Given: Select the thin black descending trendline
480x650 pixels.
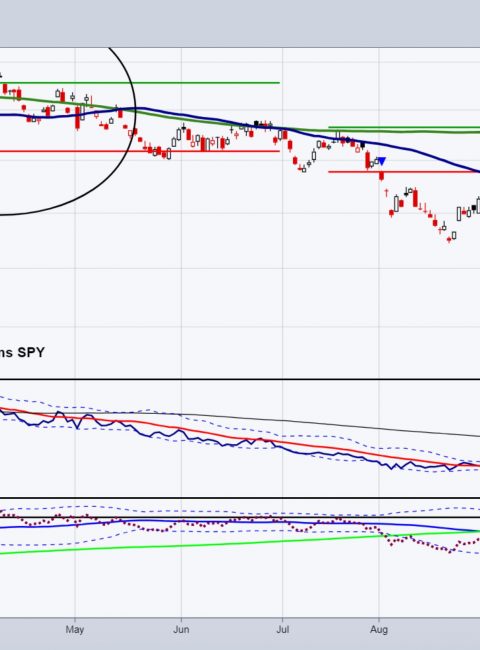Looking at the screenshot, I should 332,424.
